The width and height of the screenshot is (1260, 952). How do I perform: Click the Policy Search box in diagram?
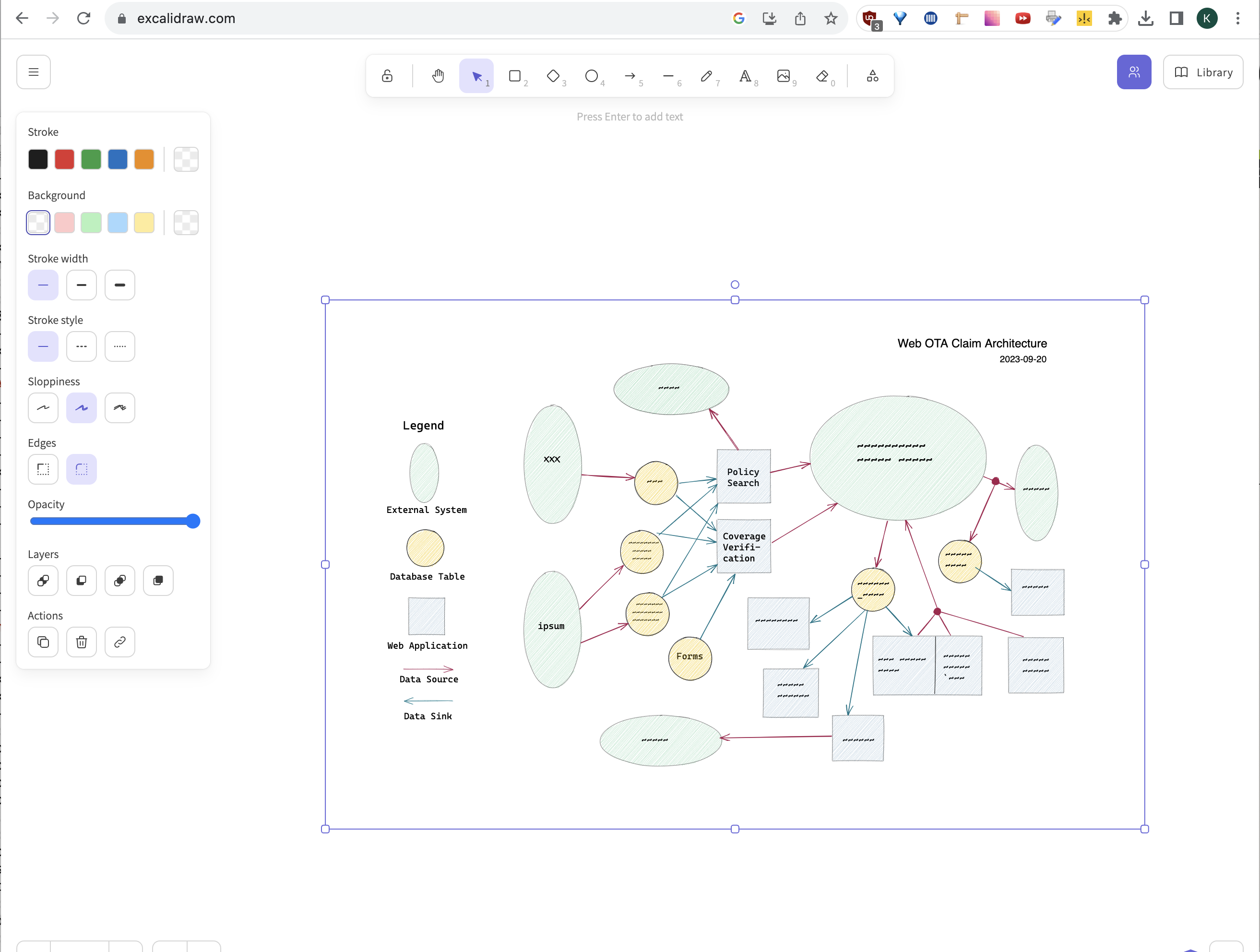[743, 477]
